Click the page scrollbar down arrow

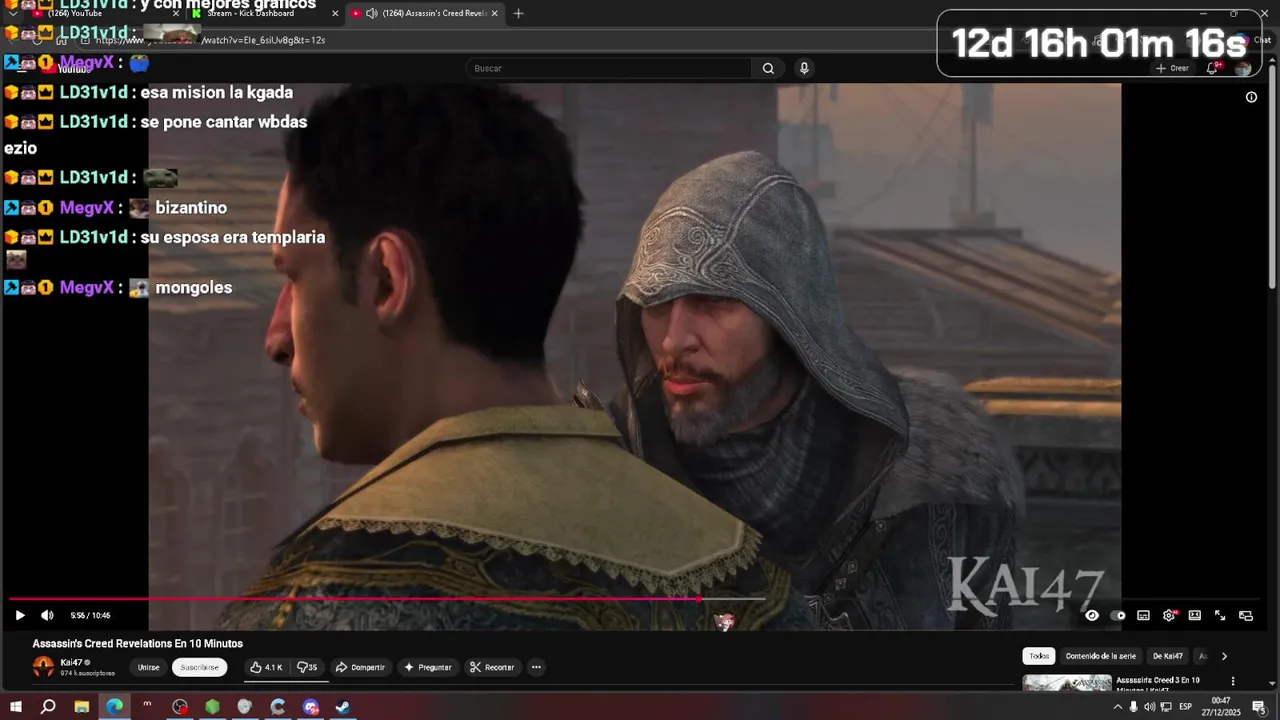click(1273, 684)
